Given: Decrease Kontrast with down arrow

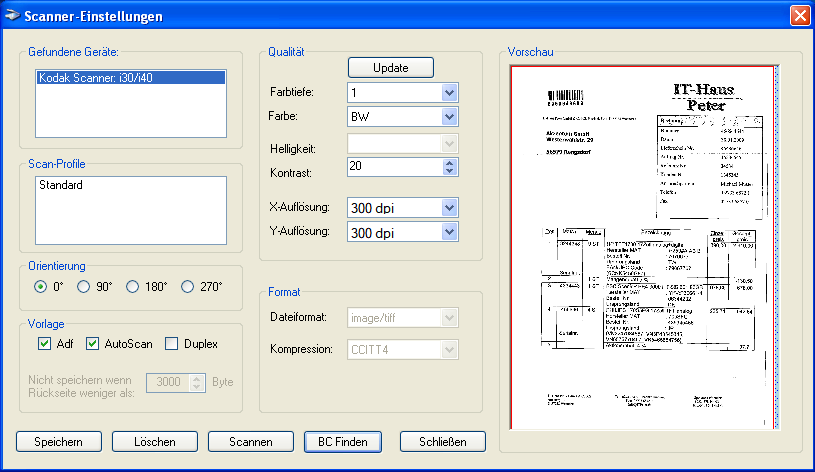Looking at the screenshot, I should pos(450,171).
